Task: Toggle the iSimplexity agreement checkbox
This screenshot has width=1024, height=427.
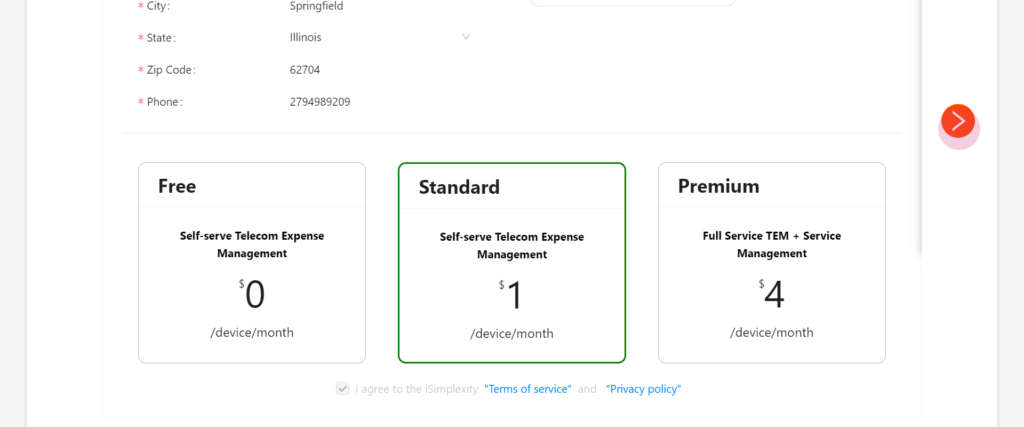Action: [342, 388]
